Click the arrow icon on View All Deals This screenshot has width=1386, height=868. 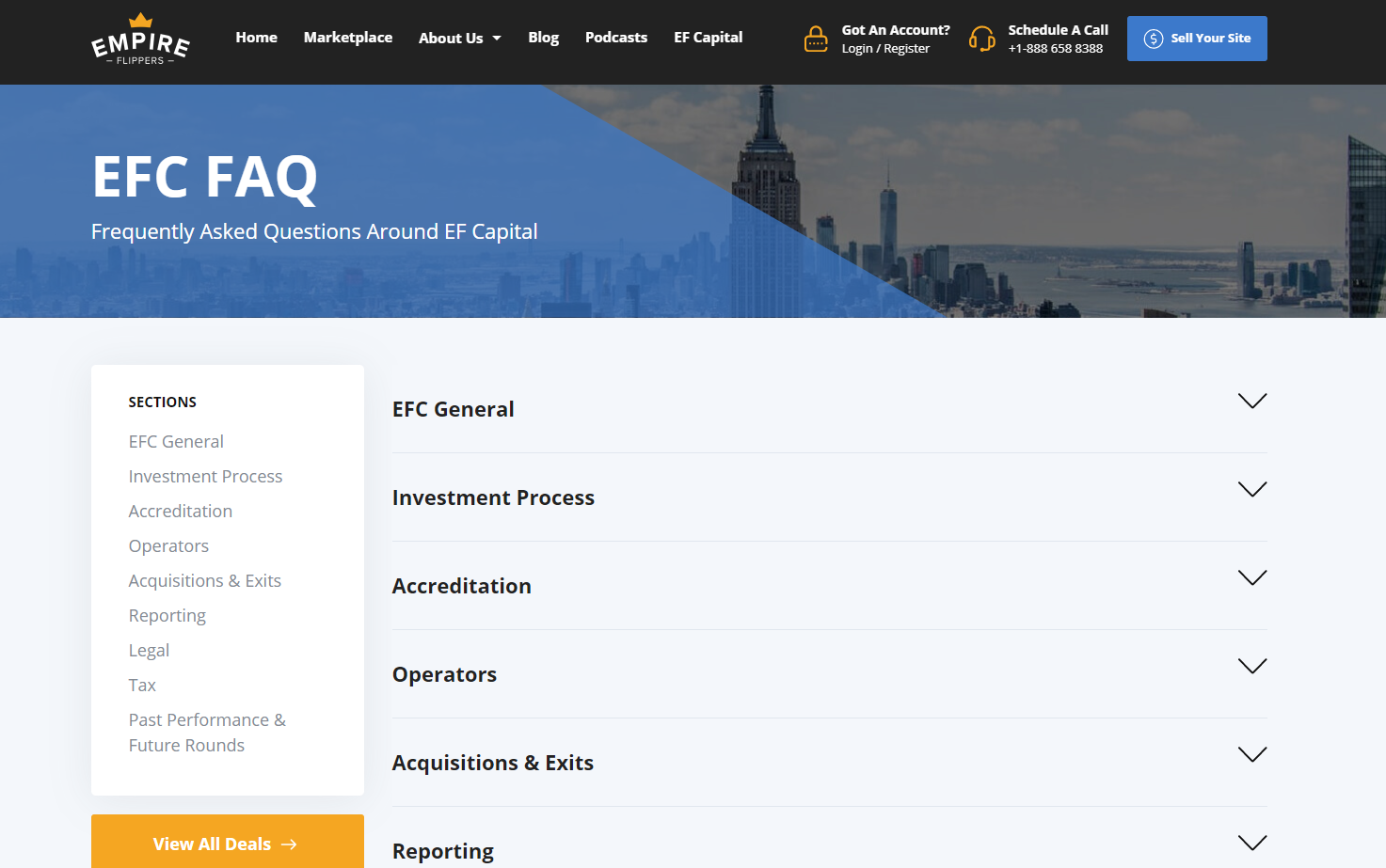coord(289,844)
